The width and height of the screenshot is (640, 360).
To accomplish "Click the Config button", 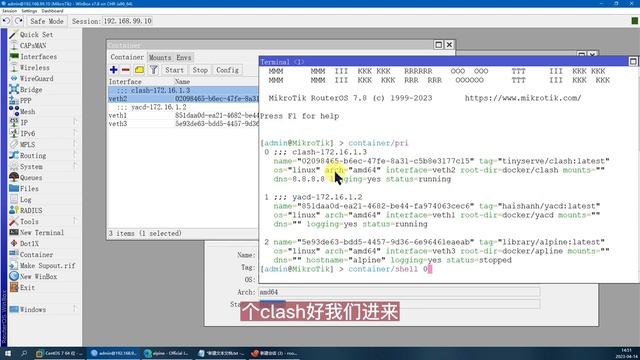I will click(227, 70).
